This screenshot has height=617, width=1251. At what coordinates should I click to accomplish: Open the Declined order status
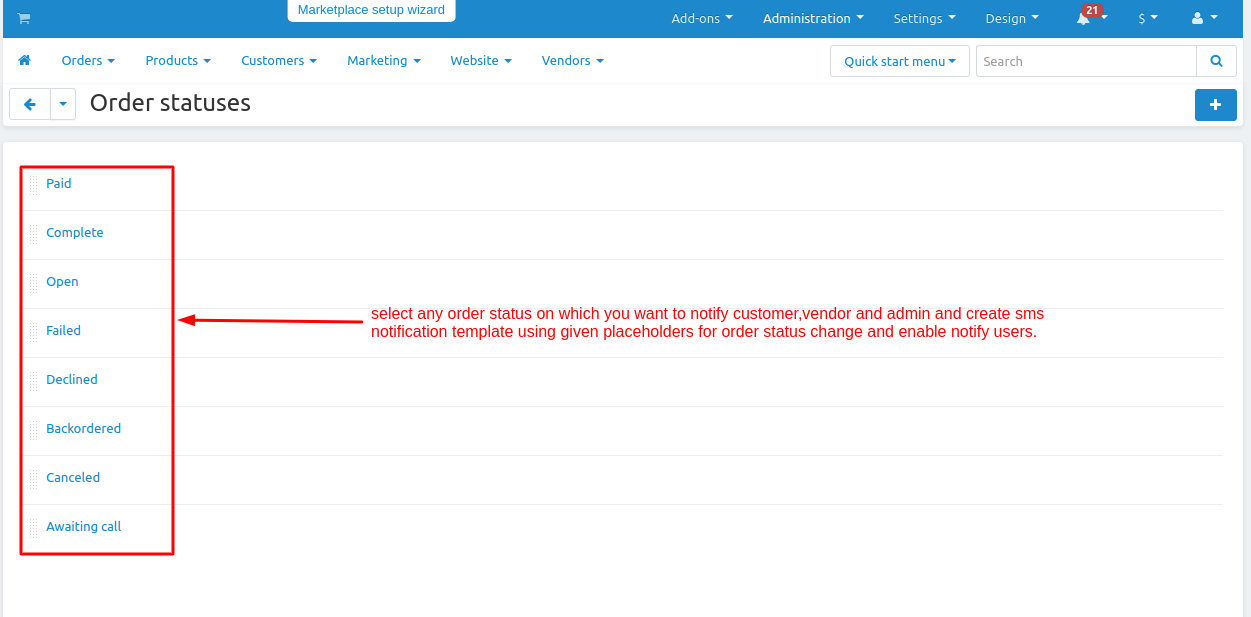pyautogui.click(x=72, y=380)
